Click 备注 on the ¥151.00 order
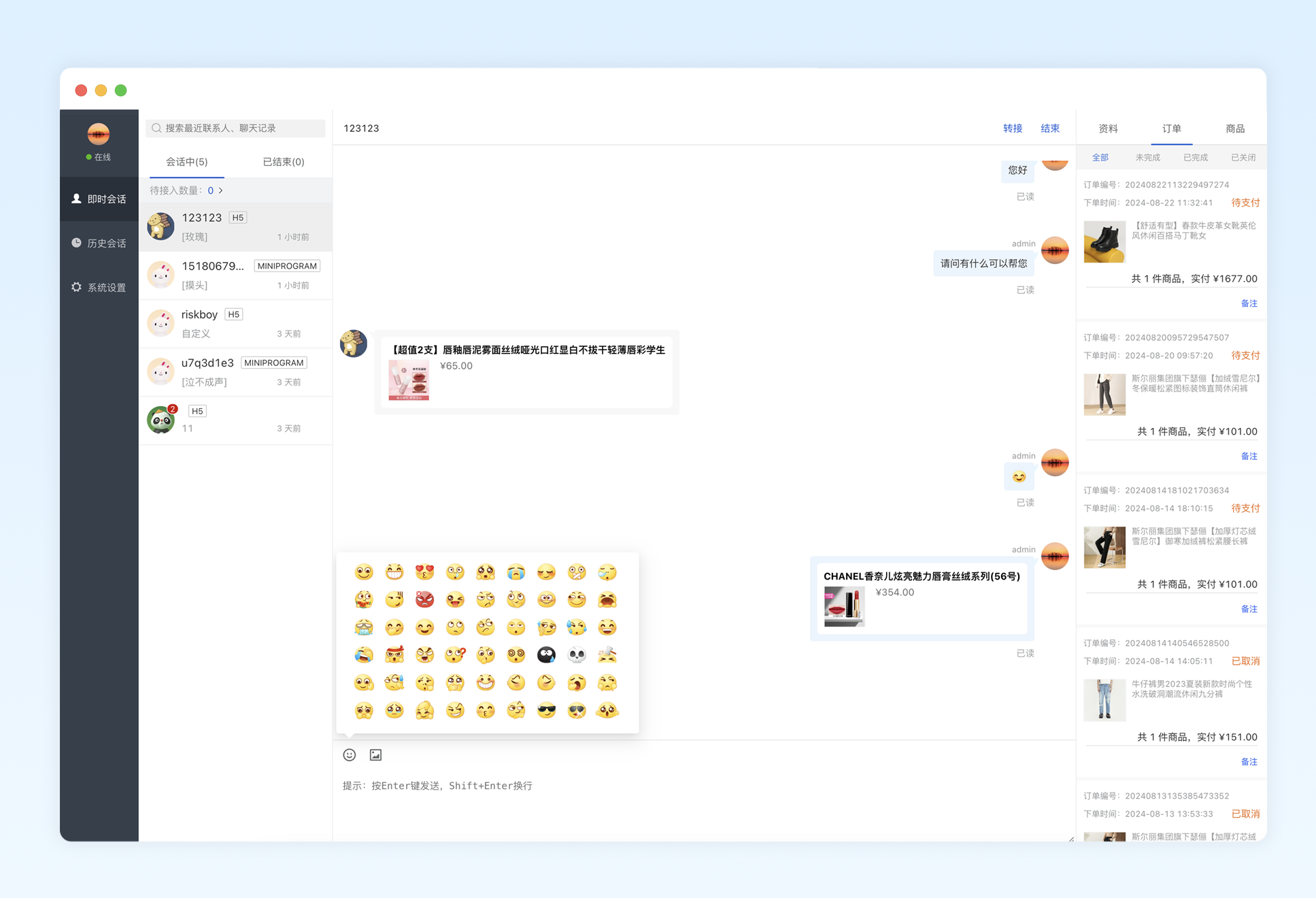 tap(1249, 762)
